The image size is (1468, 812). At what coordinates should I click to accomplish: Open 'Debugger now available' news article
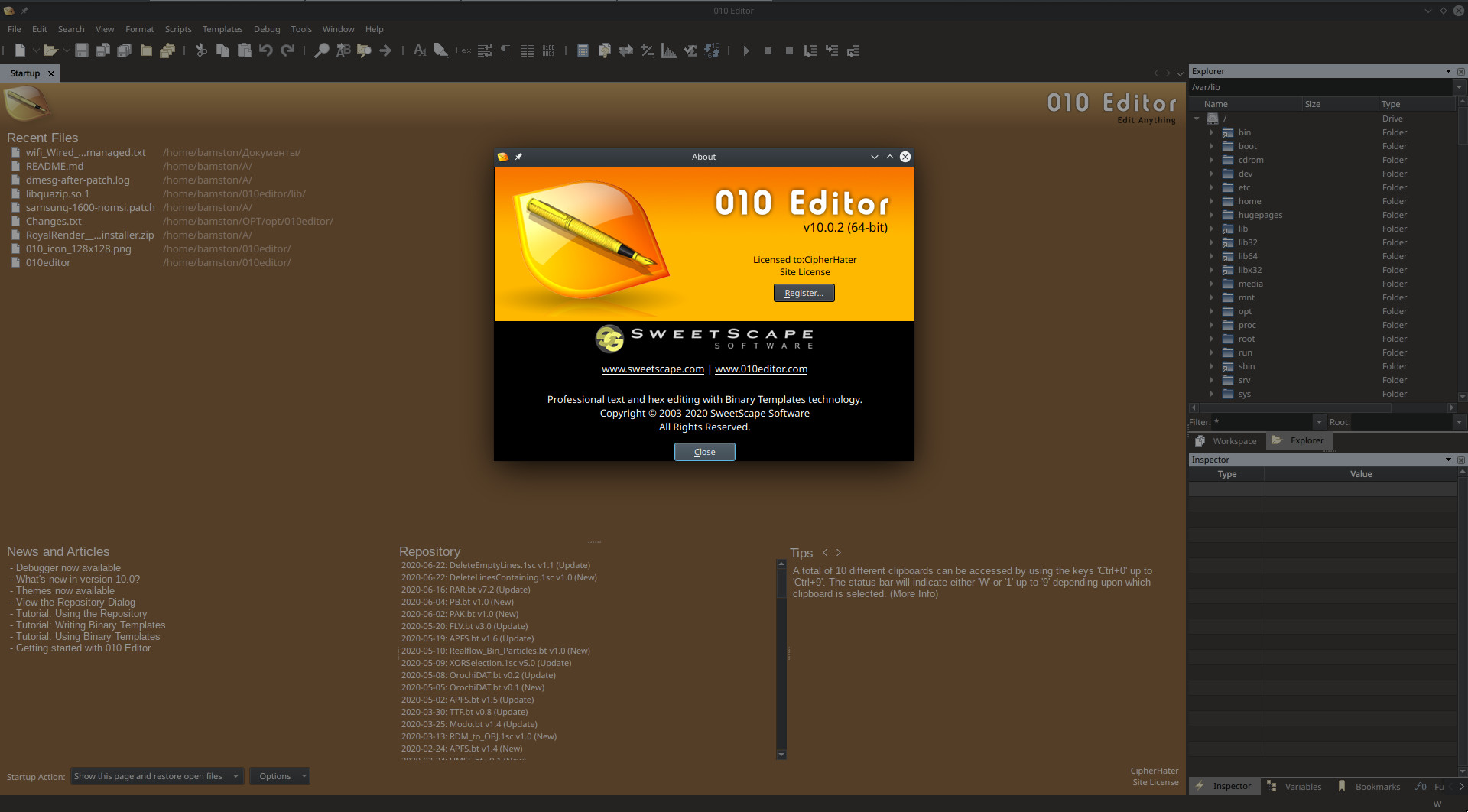tap(68, 567)
